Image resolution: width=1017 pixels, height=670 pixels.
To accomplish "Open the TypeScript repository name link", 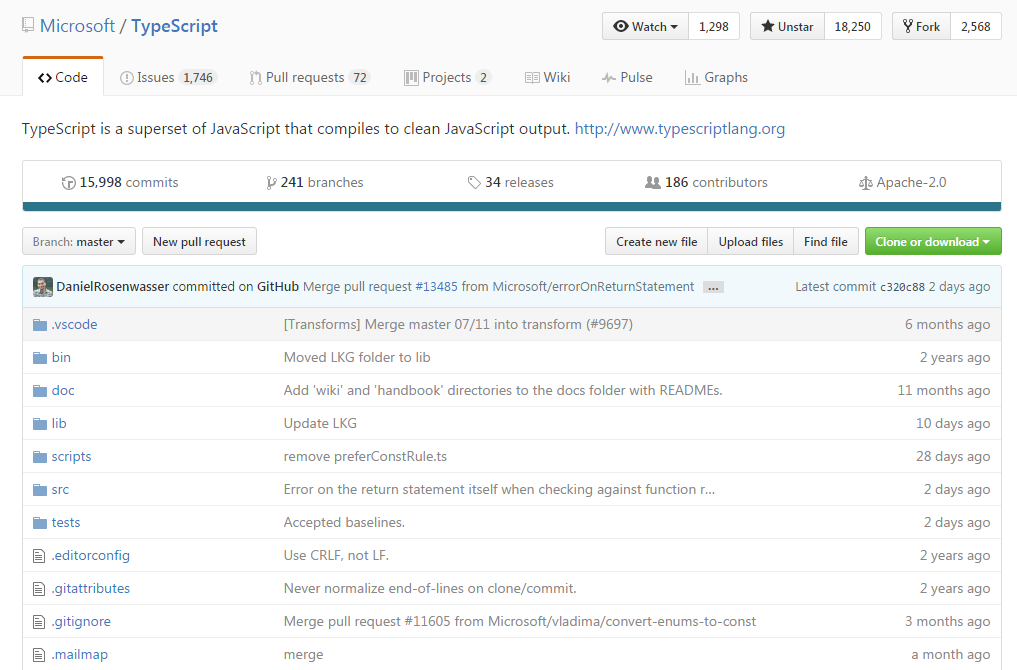I will click(174, 26).
